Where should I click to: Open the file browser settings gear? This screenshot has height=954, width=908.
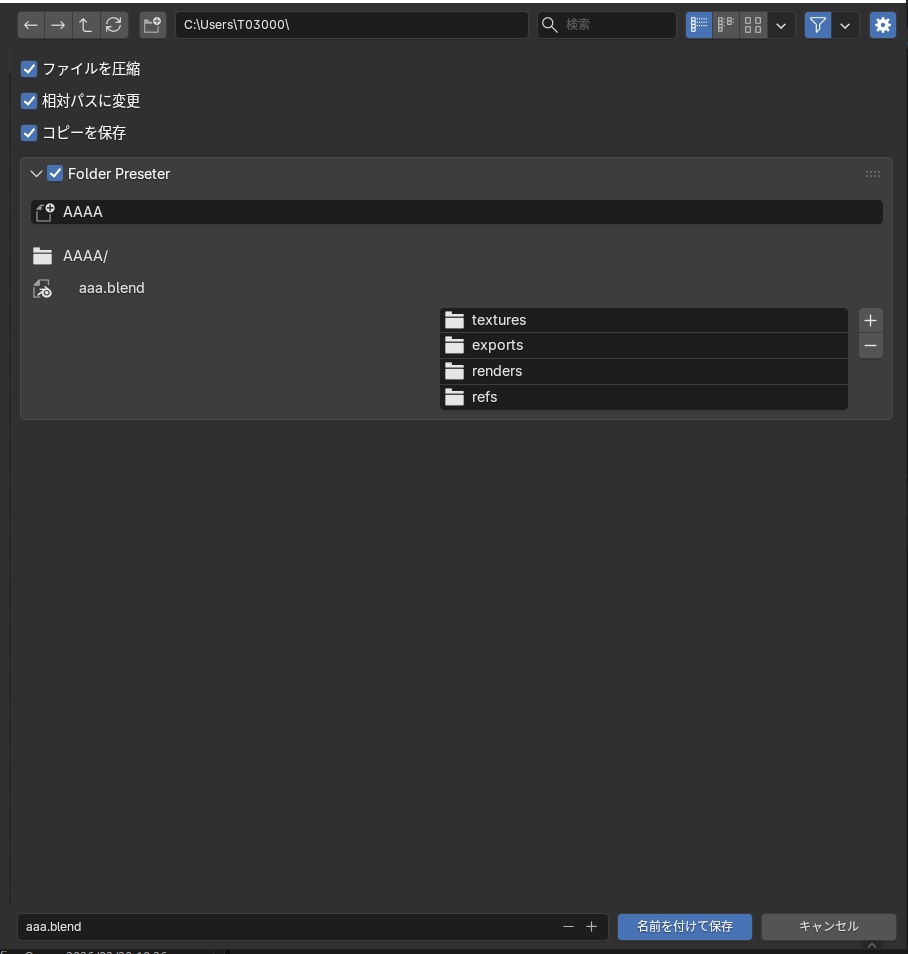(x=882, y=25)
